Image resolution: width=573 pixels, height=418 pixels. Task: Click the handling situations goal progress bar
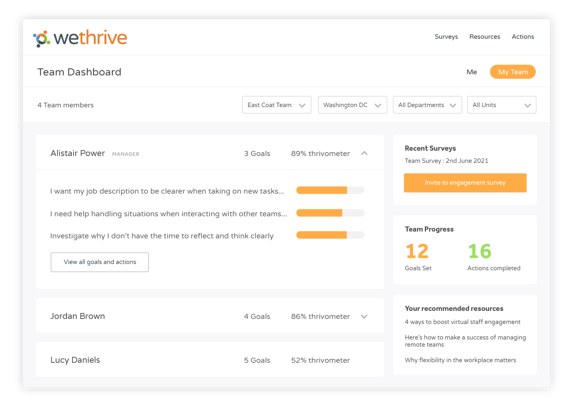pyautogui.click(x=330, y=213)
